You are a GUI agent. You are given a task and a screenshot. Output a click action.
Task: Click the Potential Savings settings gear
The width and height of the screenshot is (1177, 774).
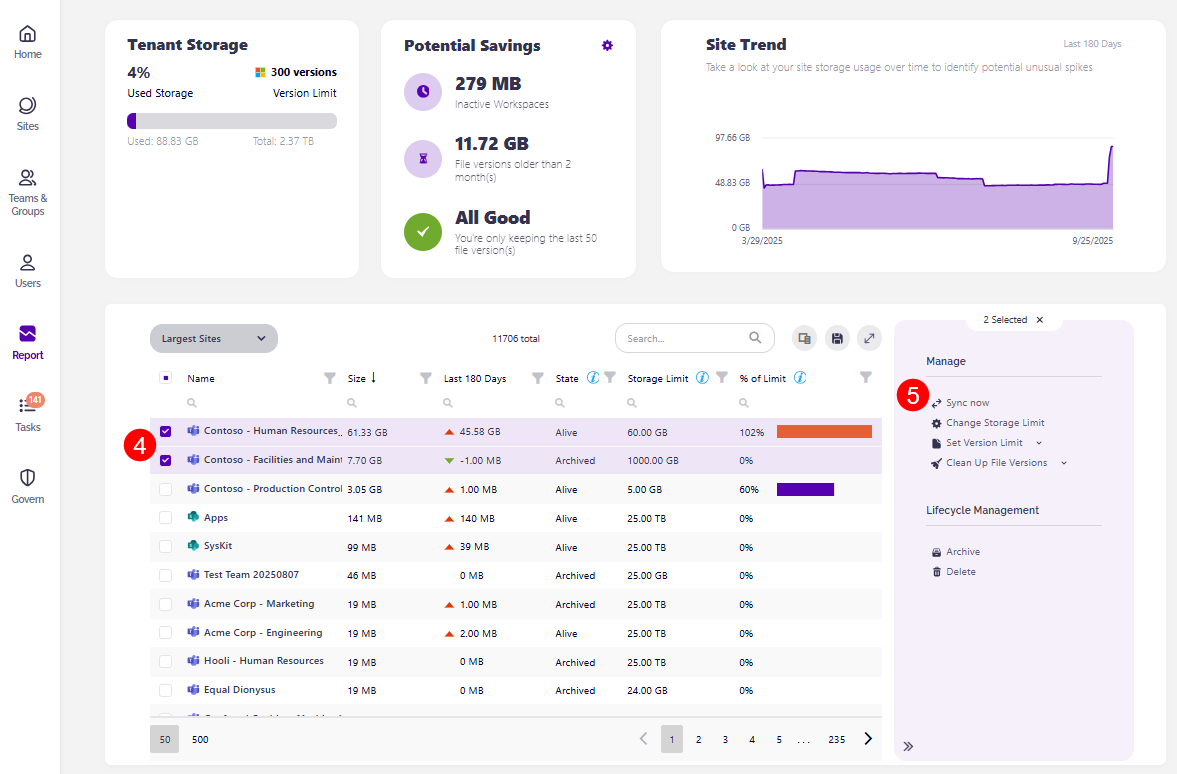(x=607, y=45)
